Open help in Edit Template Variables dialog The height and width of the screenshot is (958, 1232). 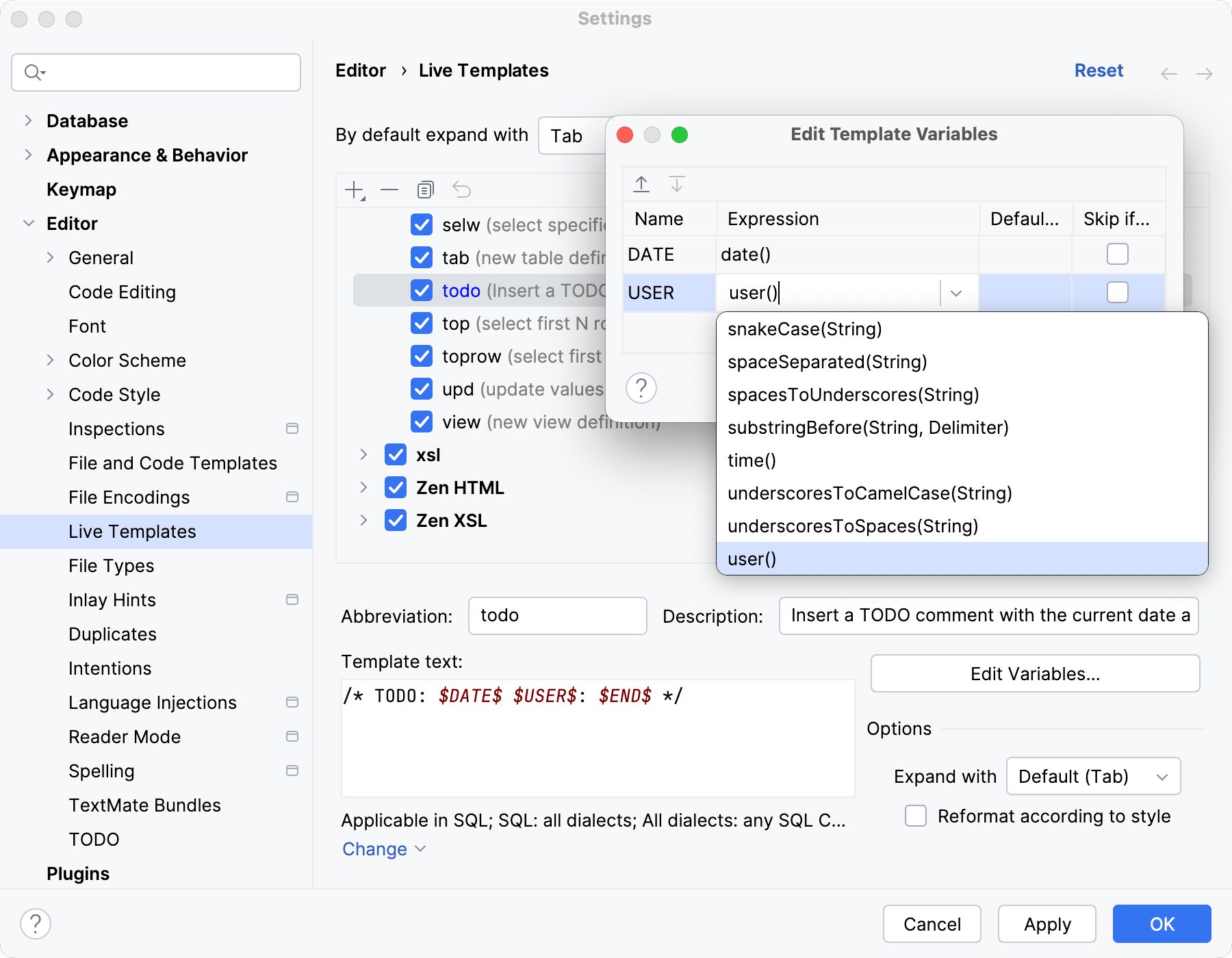tap(641, 388)
